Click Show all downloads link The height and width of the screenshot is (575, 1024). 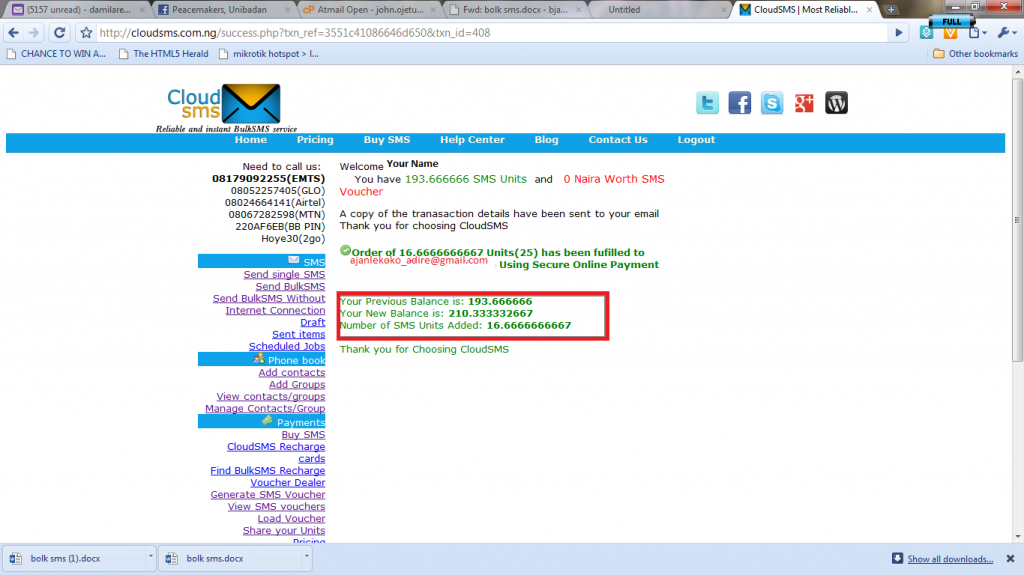950,559
